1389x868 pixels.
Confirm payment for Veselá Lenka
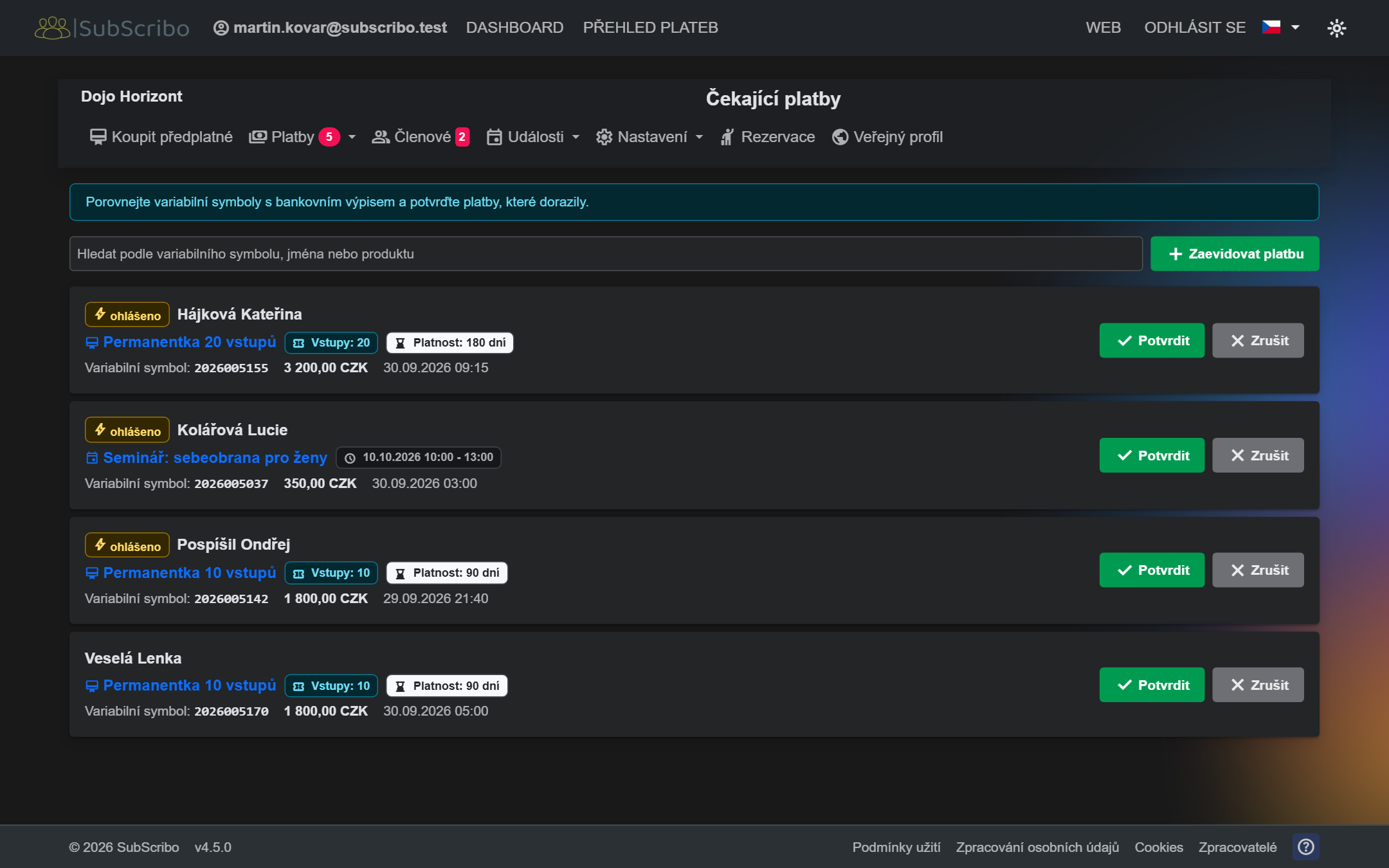point(1152,685)
